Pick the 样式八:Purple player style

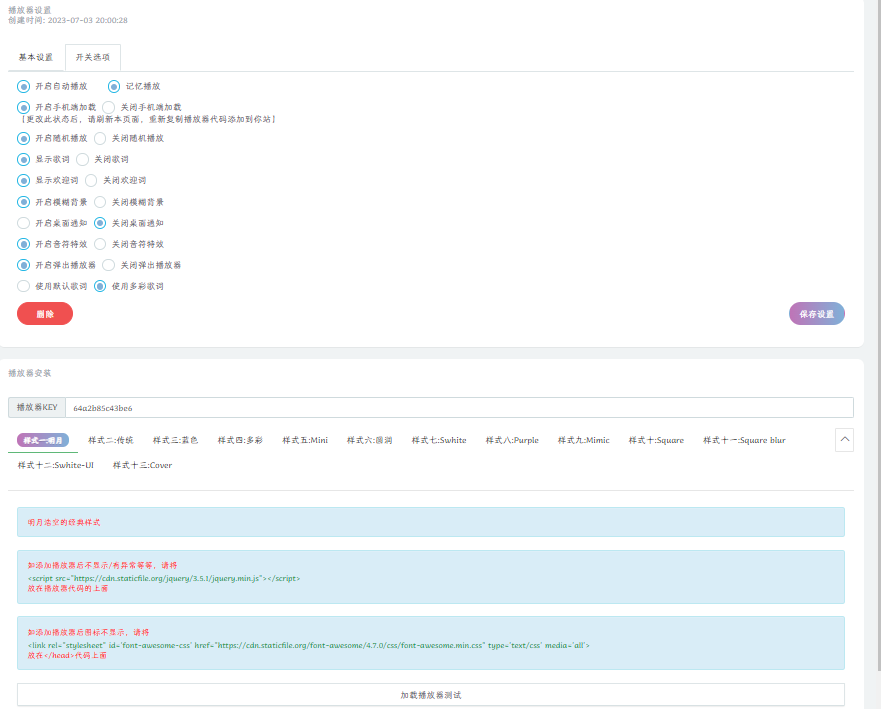(511, 440)
